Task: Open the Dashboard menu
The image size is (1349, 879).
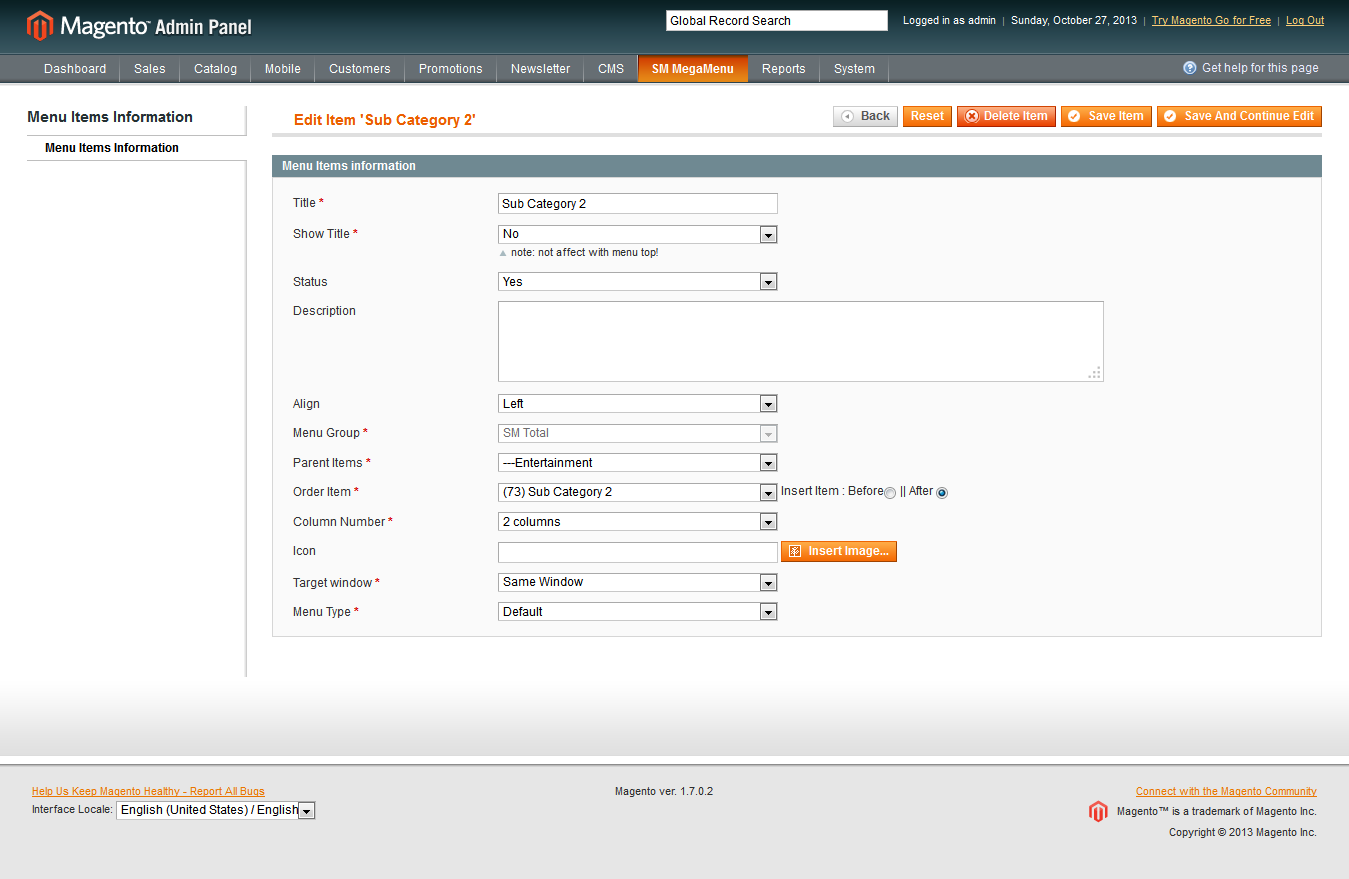Action: (75, 69)
